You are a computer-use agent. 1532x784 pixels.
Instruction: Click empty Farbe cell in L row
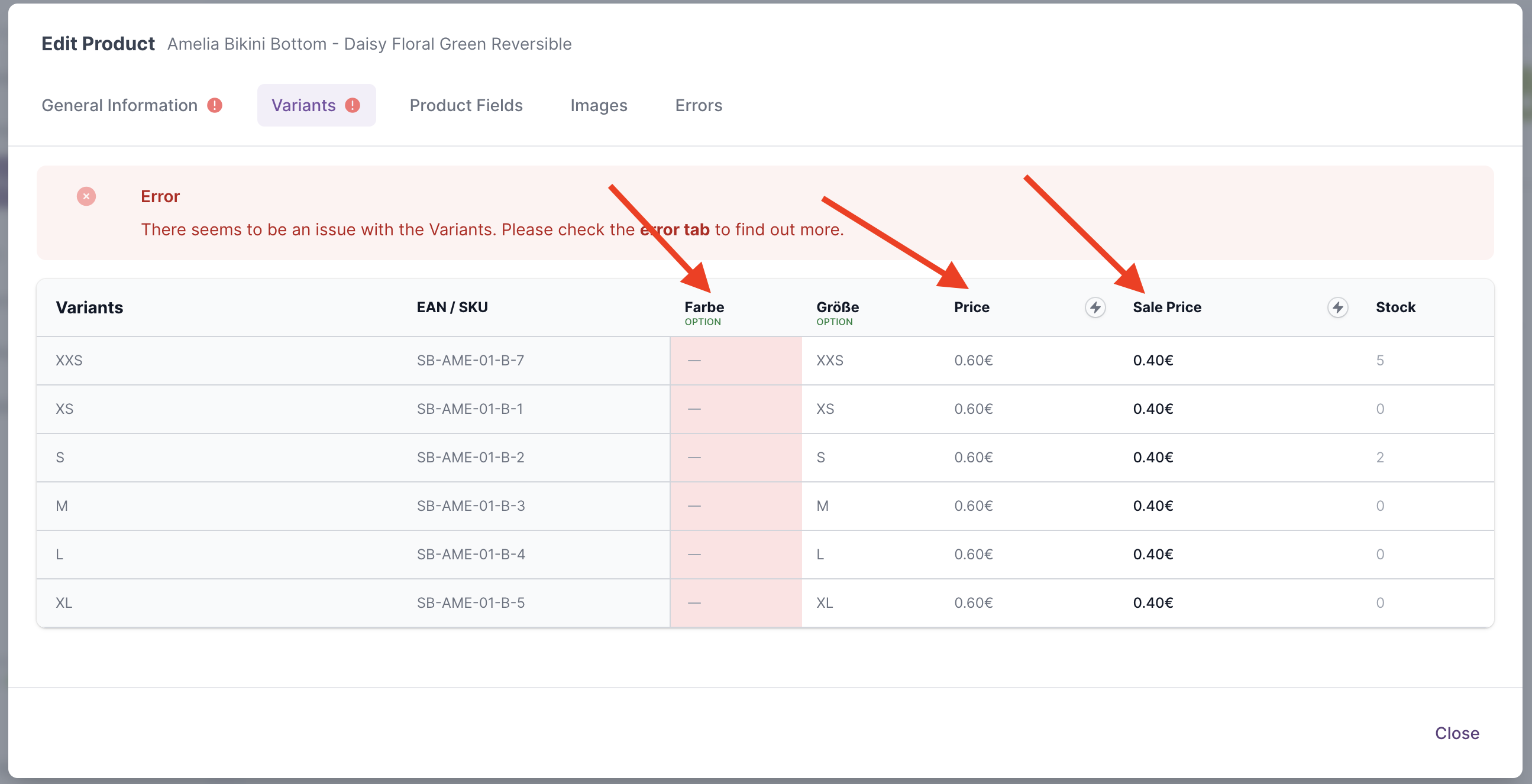(736, 554)
